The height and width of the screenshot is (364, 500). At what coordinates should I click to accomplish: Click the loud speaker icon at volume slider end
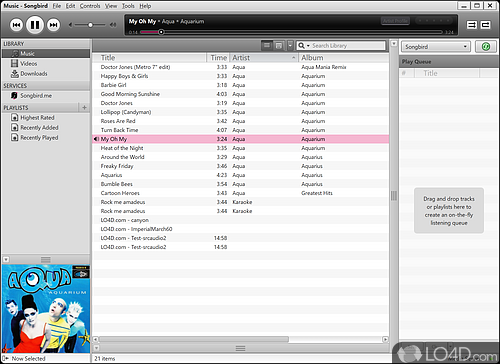113,25
